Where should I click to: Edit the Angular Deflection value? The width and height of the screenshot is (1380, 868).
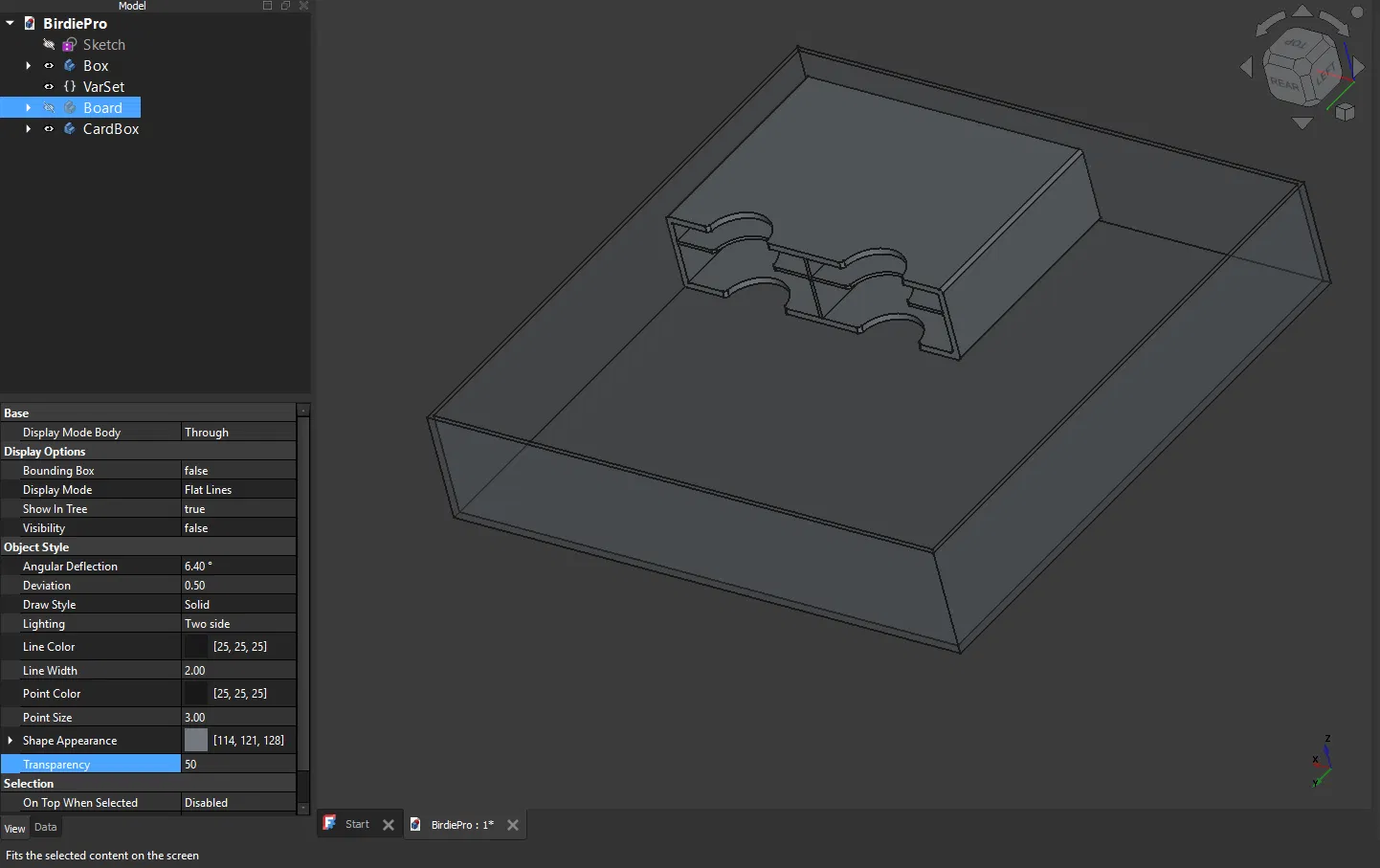click(238, 567)
